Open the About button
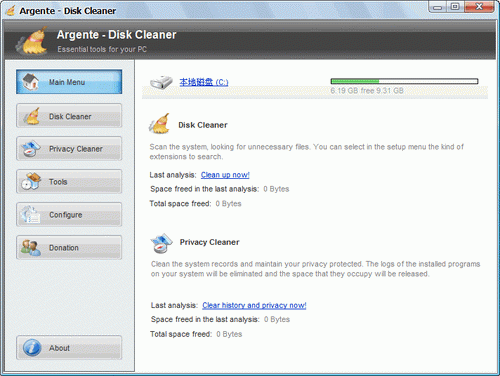This screenshot has height=376, width=500. tap(69, 348)
